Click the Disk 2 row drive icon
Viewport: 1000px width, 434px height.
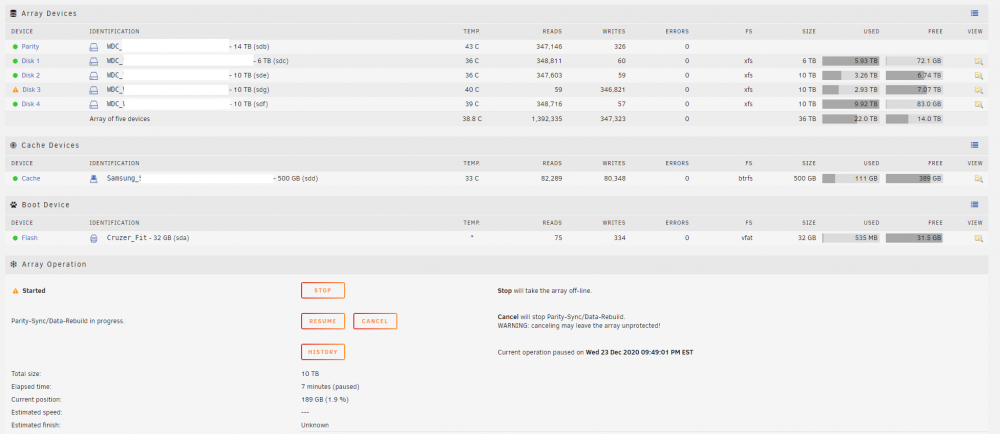click(93, 75)
